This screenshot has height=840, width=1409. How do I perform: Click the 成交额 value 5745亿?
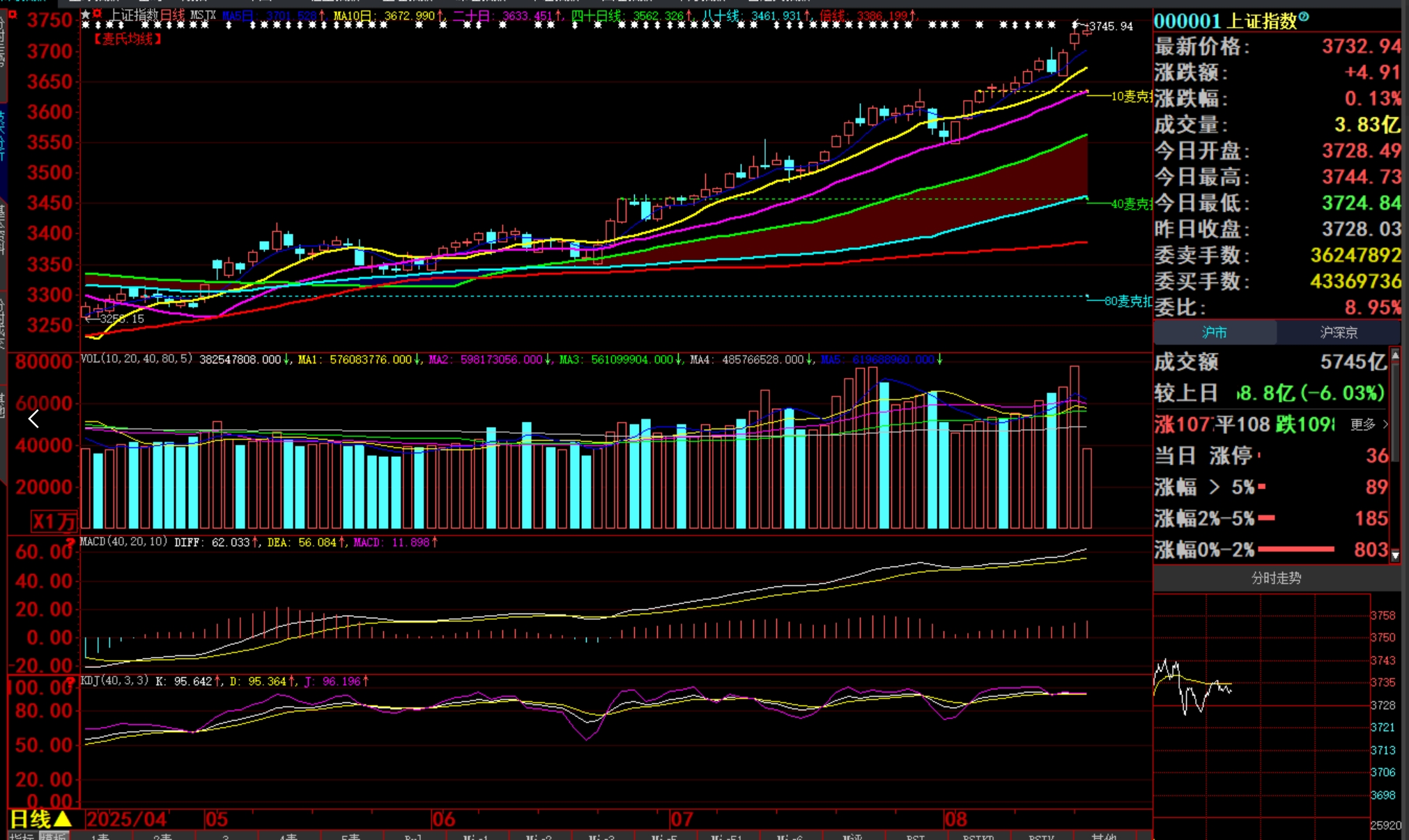point(1353,361)
